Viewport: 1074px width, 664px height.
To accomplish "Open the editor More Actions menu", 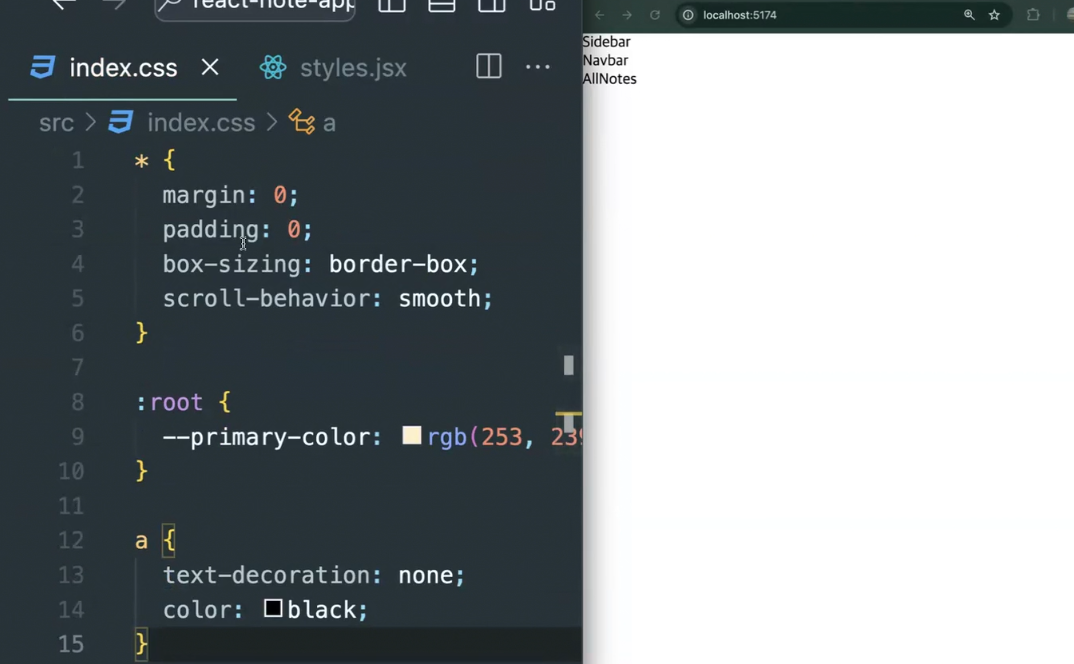I will pos(538,66).
